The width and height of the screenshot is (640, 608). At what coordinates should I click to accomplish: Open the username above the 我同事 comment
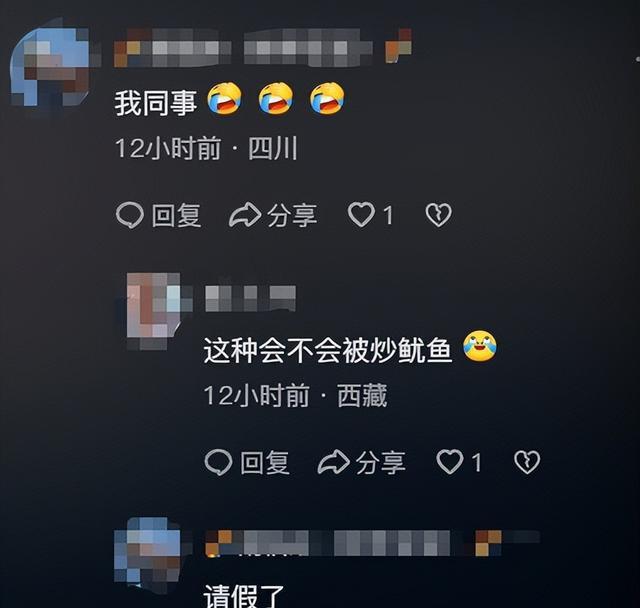tap(243, 48)
